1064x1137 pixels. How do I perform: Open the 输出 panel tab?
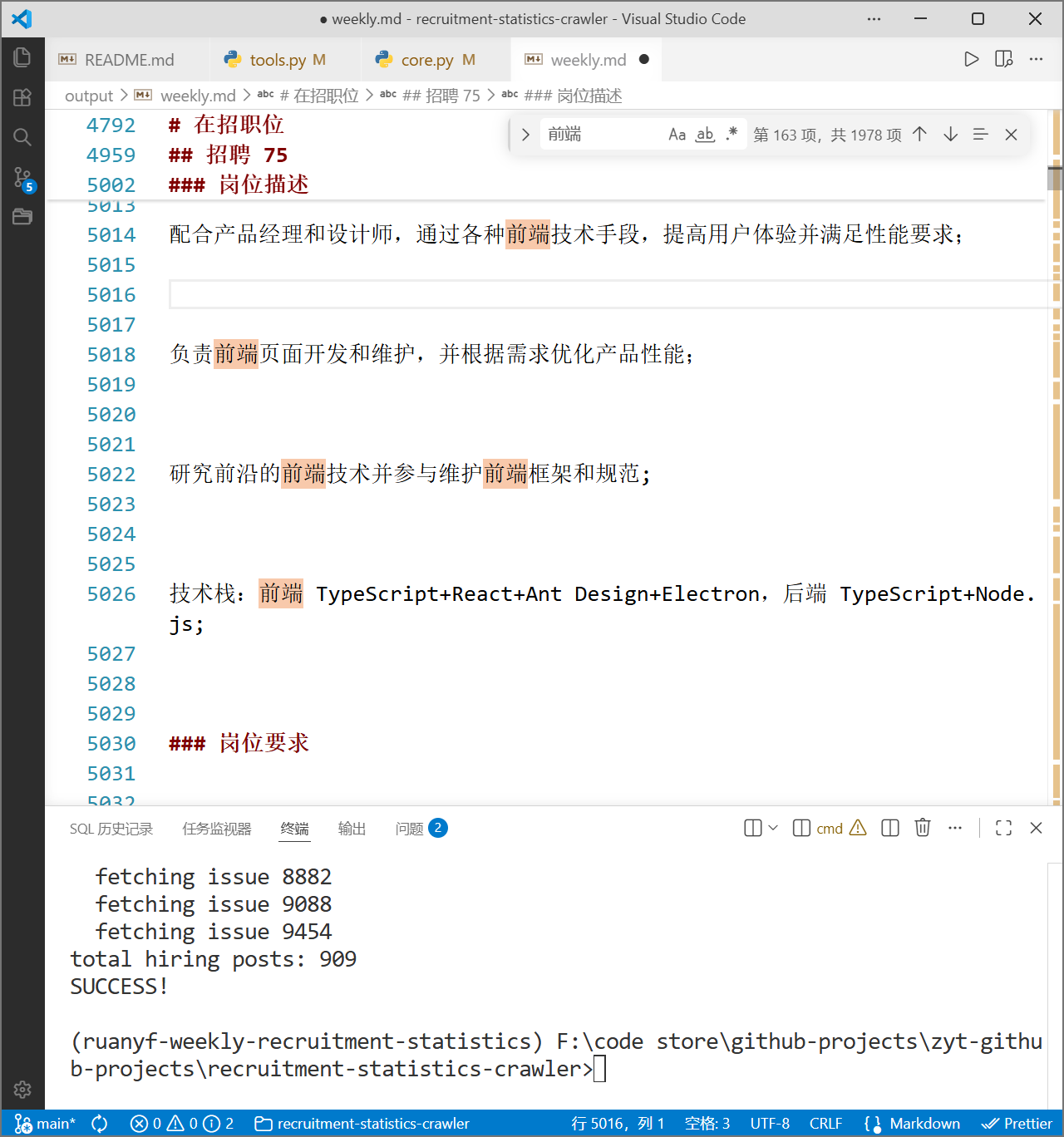352,828
